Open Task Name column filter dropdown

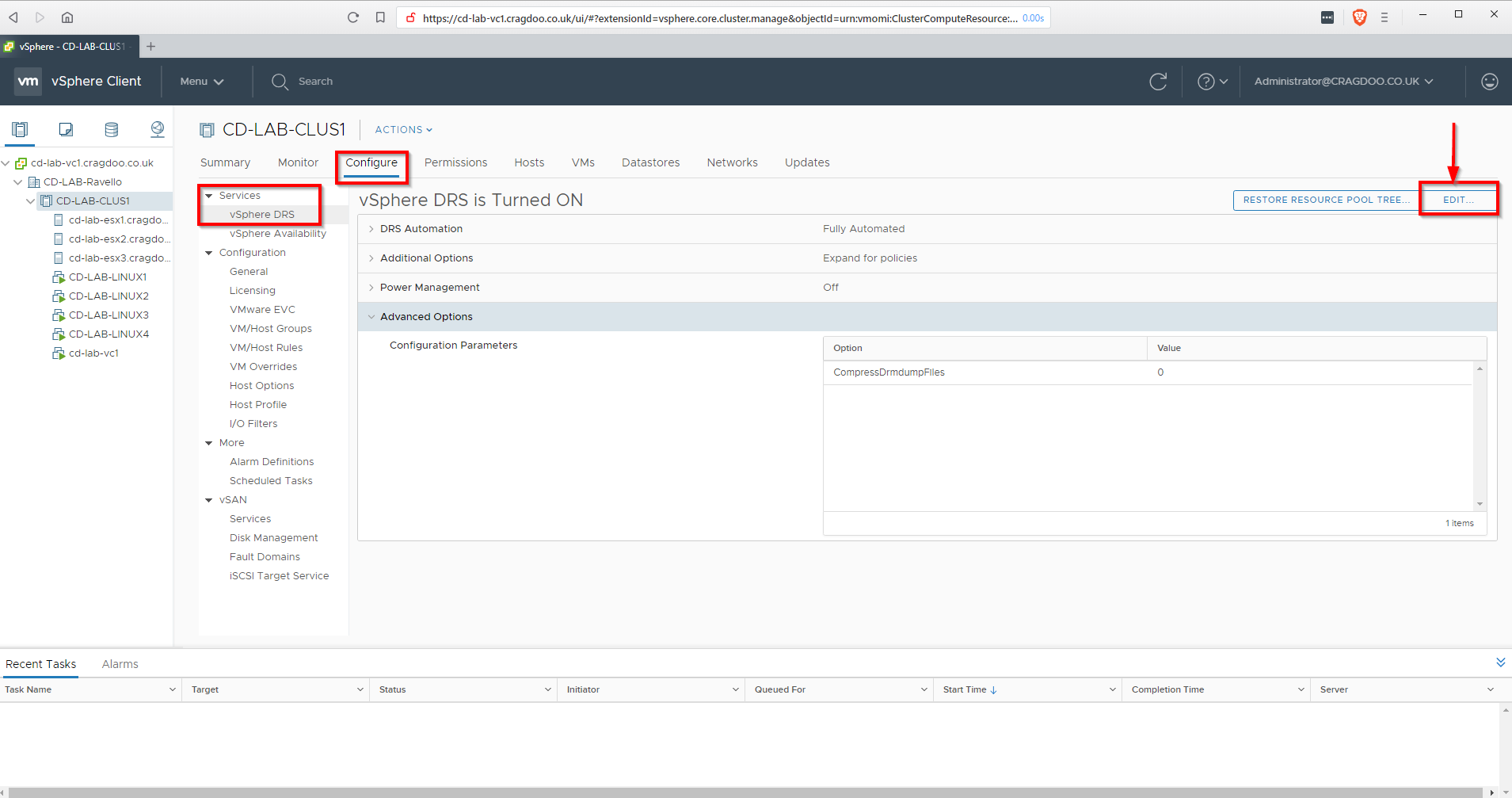coord(172,689)
